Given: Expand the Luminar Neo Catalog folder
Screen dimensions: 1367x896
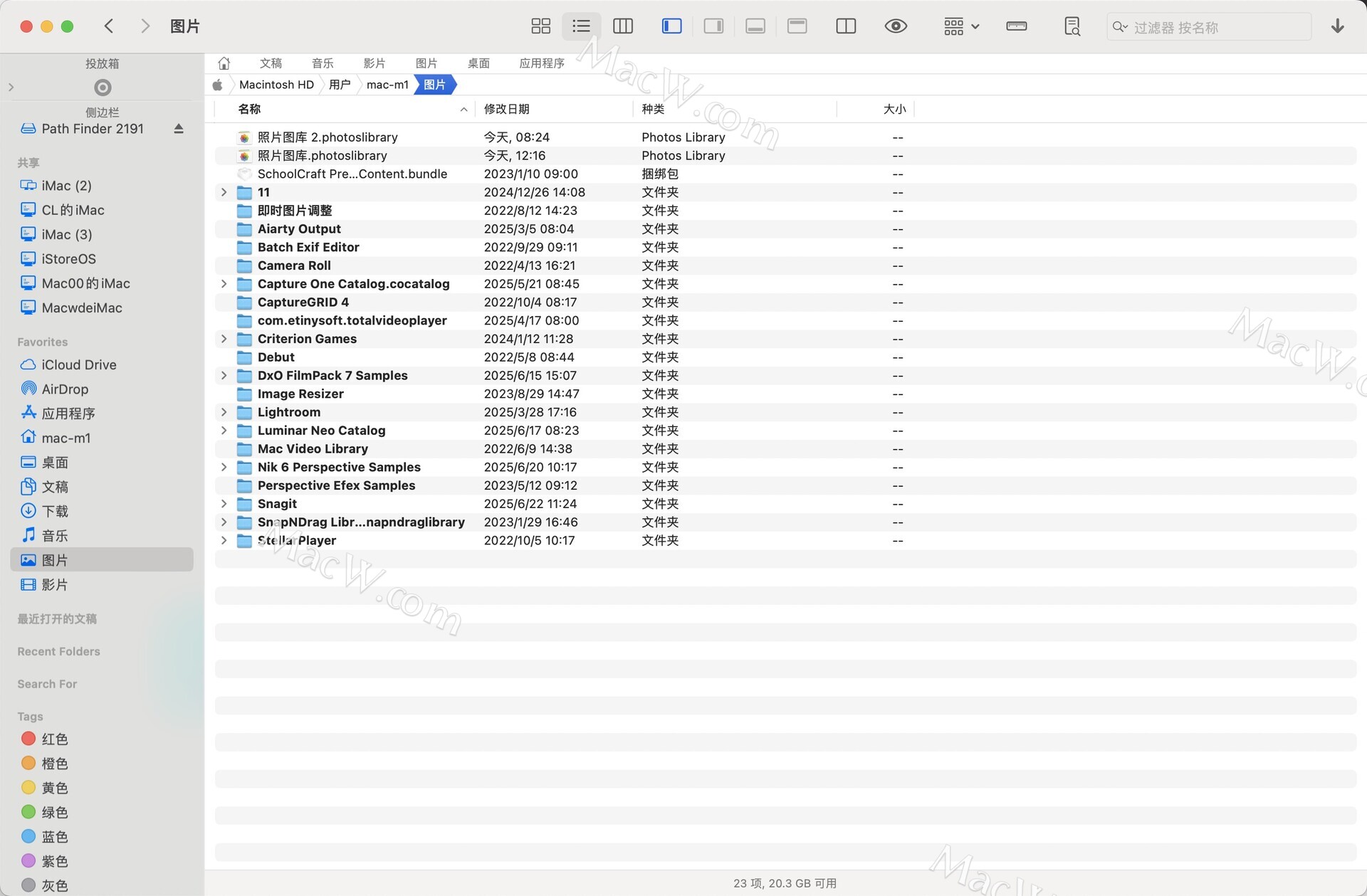Looking at the screenshot, I should 224,431.
